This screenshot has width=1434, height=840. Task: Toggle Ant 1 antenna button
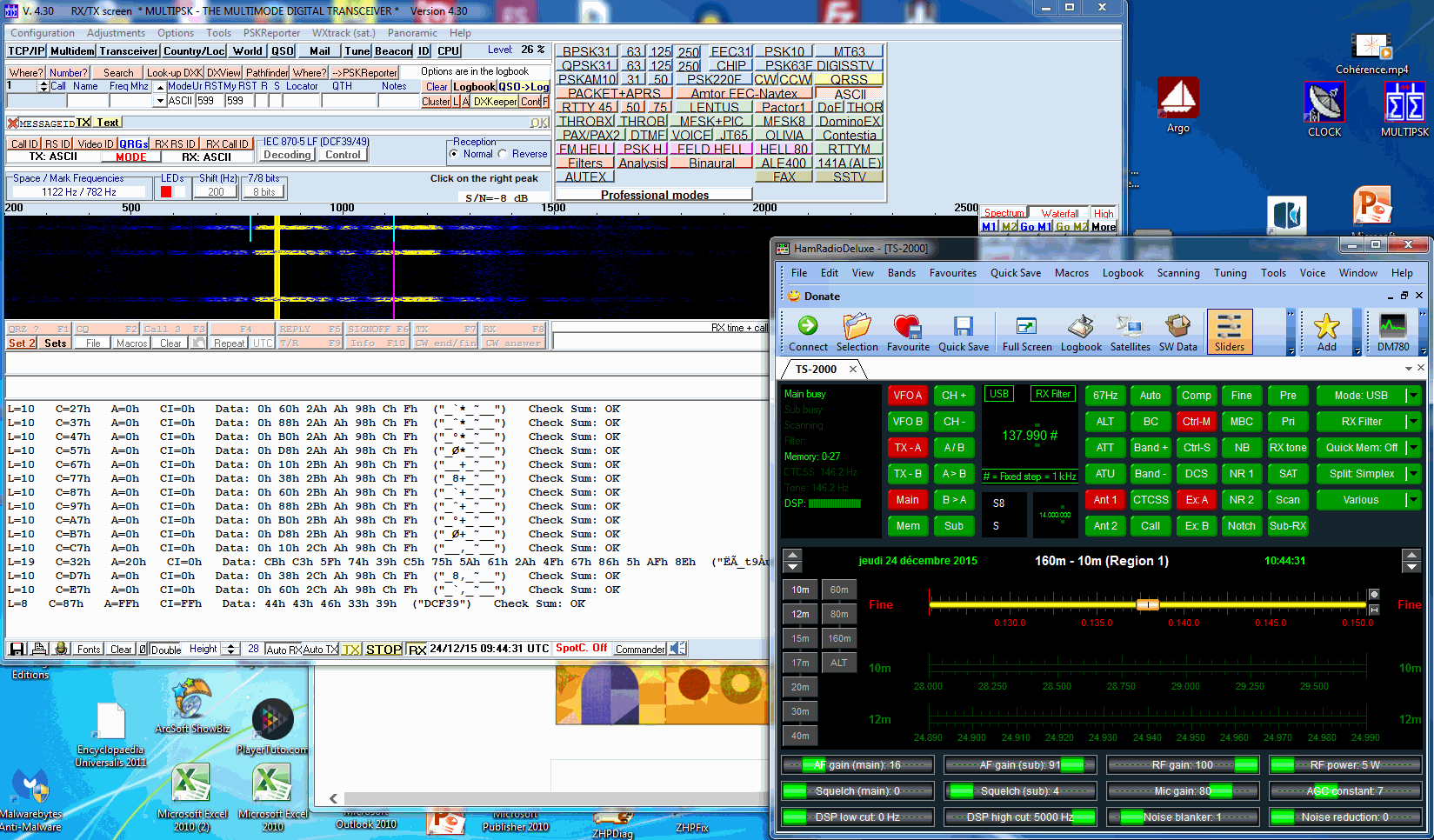1105,500
